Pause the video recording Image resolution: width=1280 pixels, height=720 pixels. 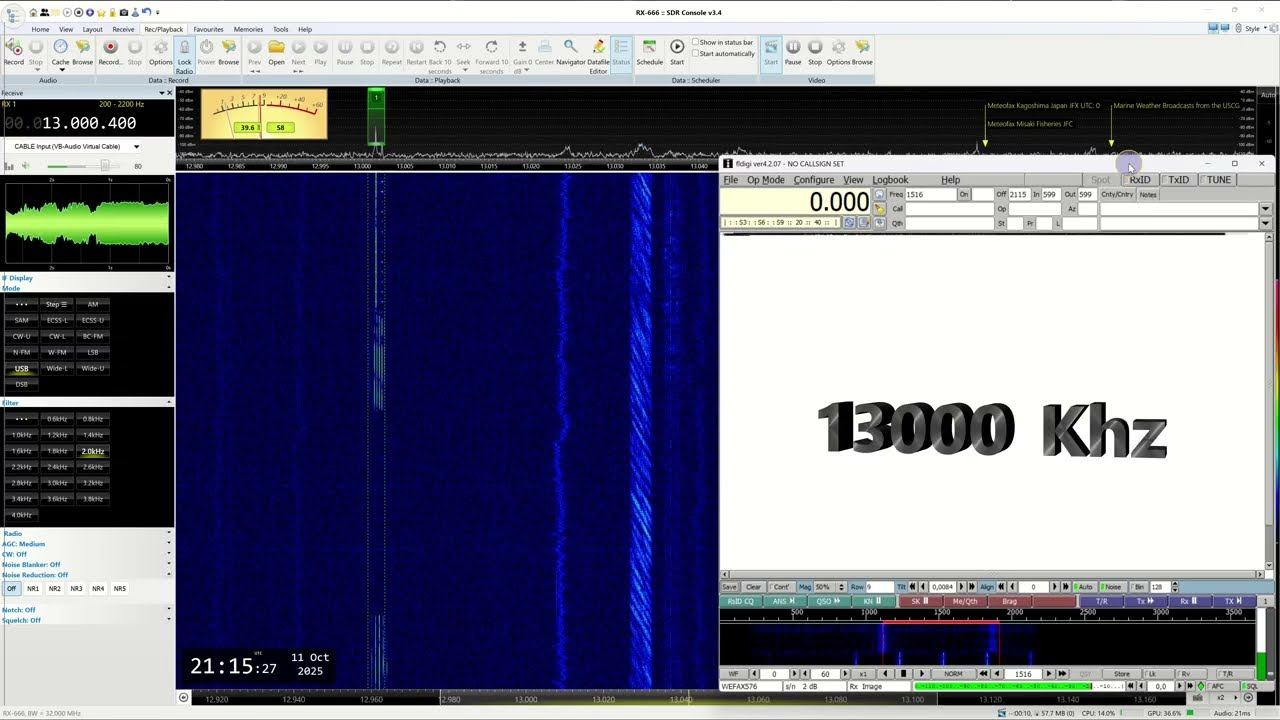(x=793, y=47)
